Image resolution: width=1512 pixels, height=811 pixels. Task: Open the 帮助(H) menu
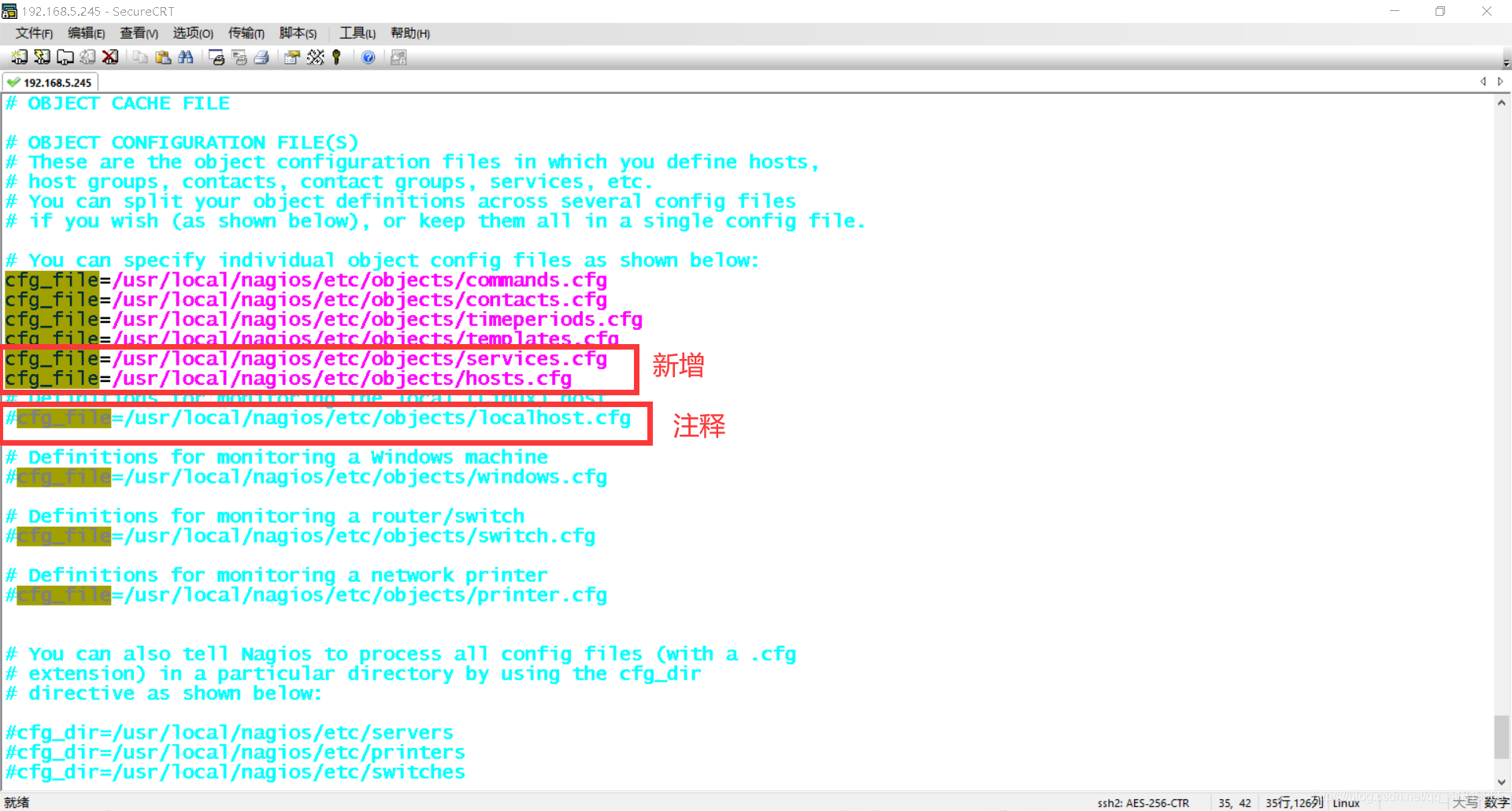410,33
